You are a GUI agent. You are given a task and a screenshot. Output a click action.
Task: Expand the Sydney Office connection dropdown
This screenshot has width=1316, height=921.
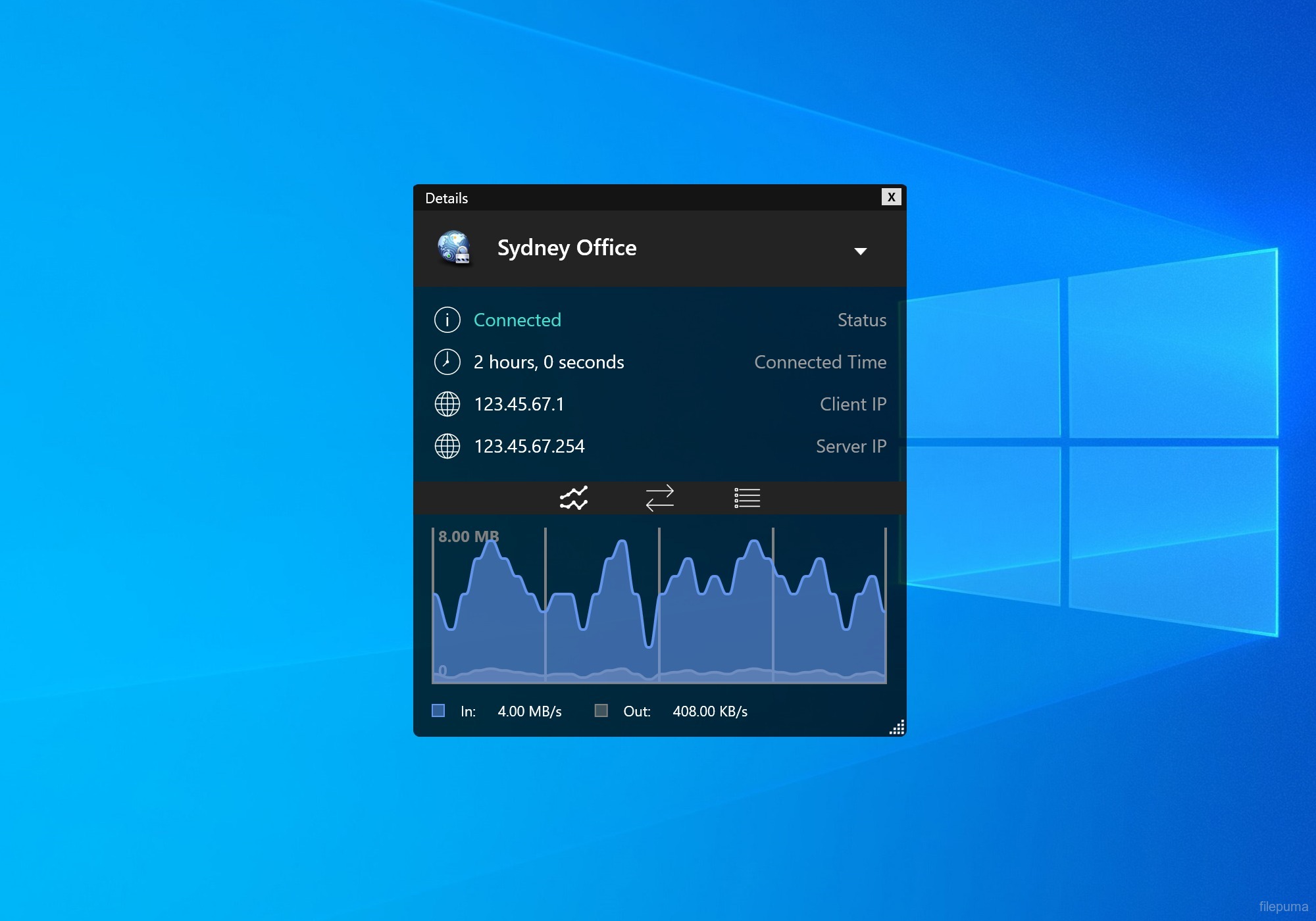(860, 251)
